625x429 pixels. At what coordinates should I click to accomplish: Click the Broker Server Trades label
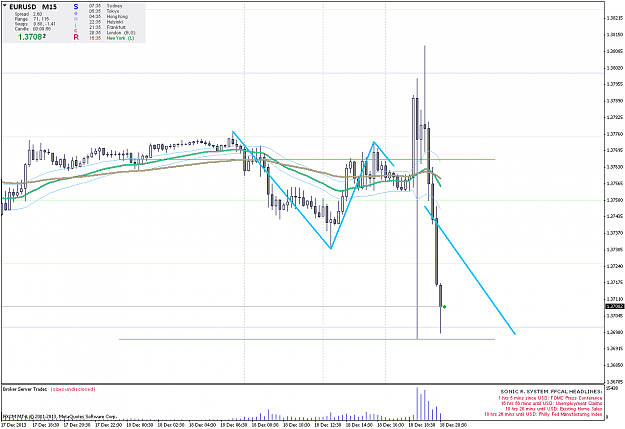tap(25, 389)
